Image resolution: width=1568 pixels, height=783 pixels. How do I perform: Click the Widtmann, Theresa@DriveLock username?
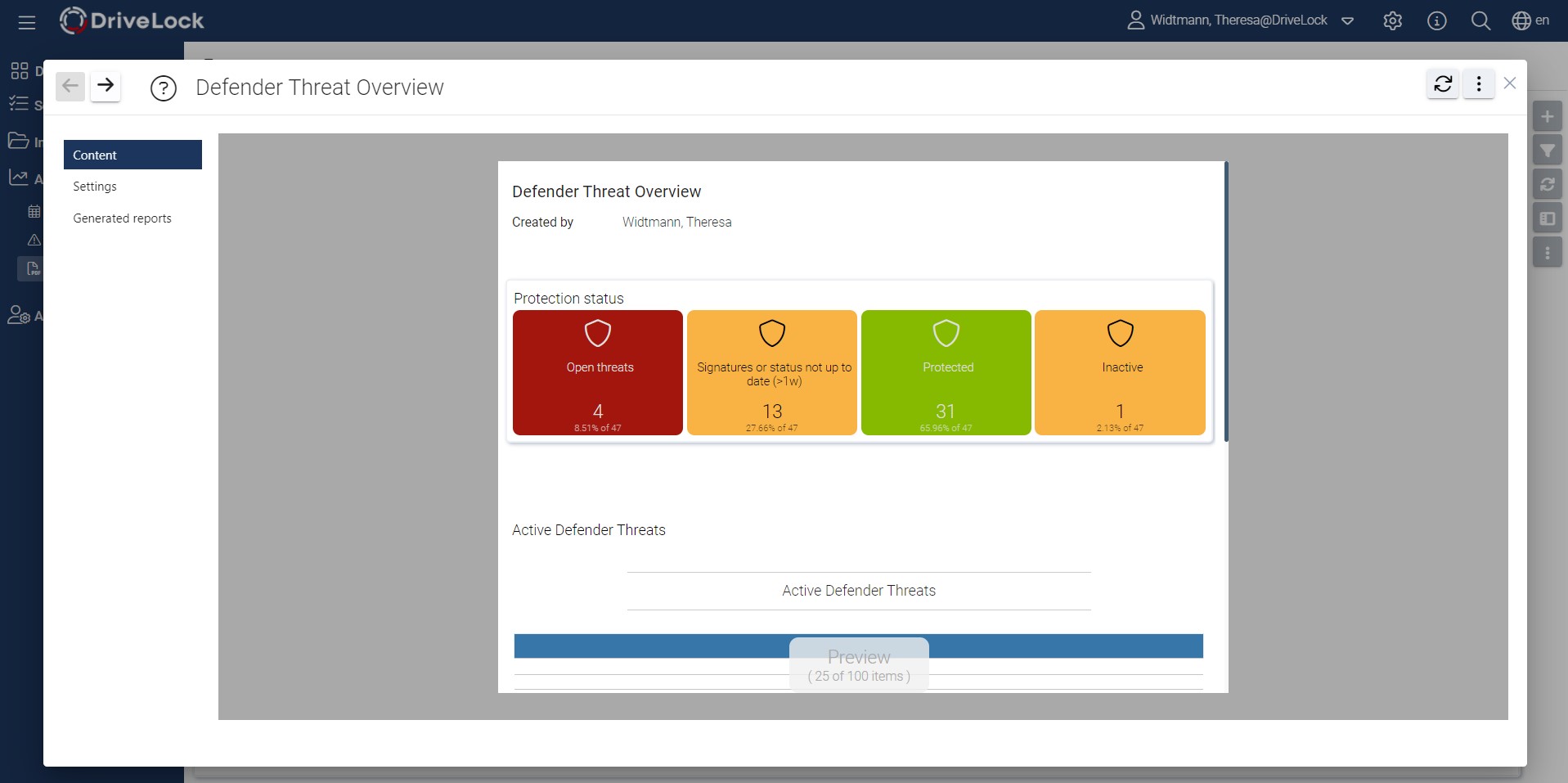(1238, 20)
